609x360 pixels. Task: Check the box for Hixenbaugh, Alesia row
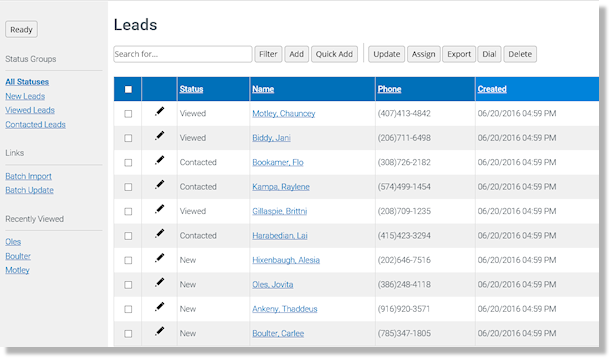click(128, 260)
